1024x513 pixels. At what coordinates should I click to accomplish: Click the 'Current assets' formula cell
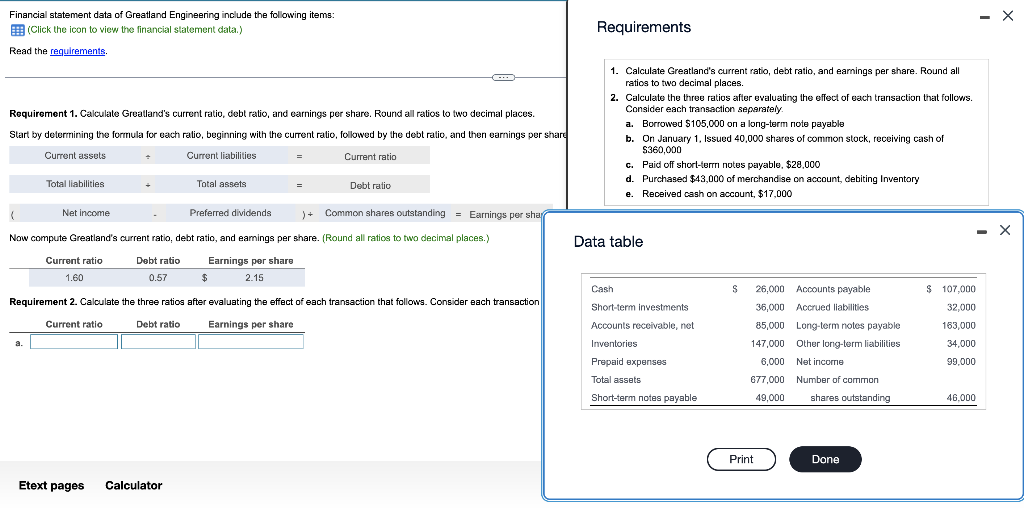[x=75, y=155]
